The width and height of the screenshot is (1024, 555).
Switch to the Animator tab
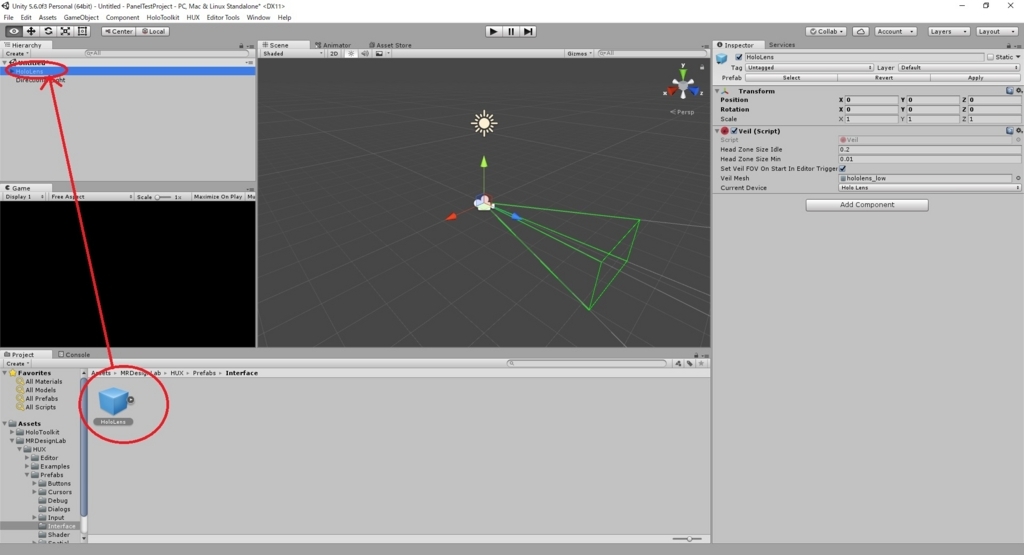click(333, 45)
